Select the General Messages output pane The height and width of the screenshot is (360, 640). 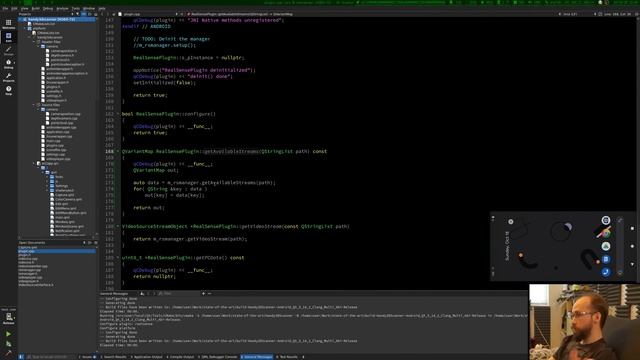pos(257,357)
